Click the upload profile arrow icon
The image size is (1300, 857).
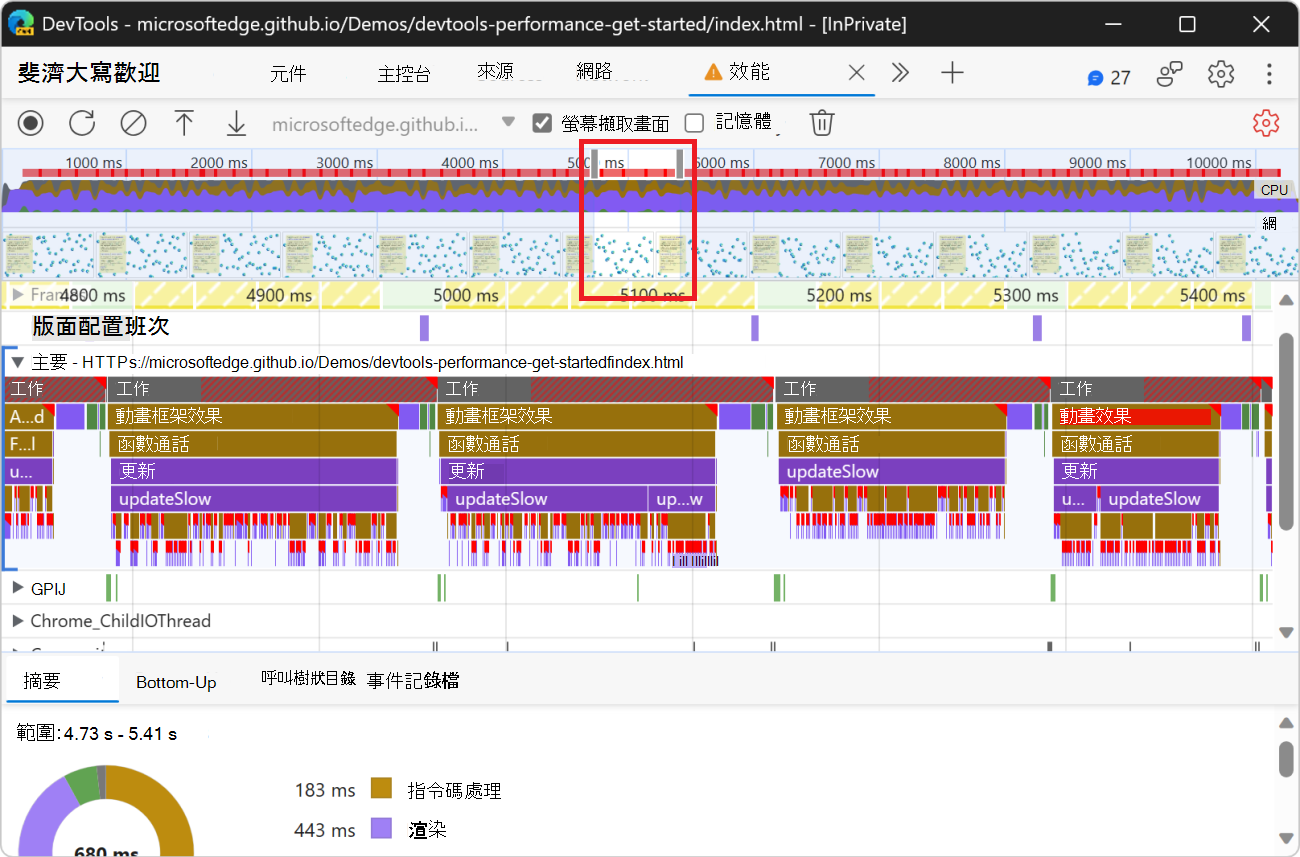(x=184, y=123)
